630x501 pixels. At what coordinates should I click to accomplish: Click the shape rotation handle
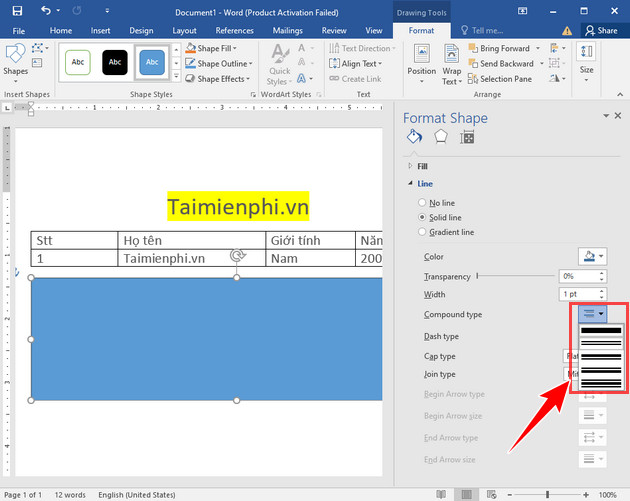click(237, 255)
